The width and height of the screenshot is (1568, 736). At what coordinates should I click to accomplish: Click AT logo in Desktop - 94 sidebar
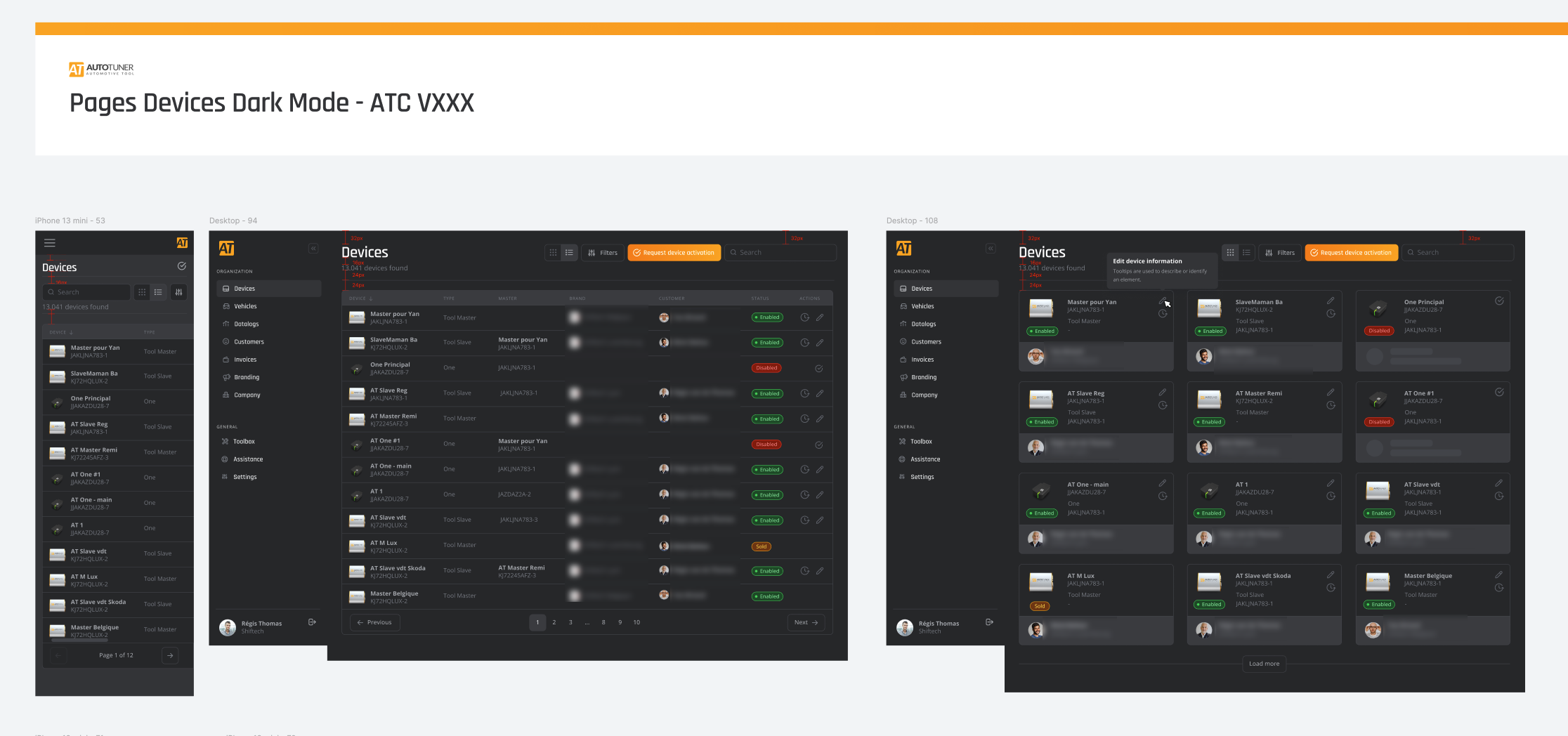(226, 249)
